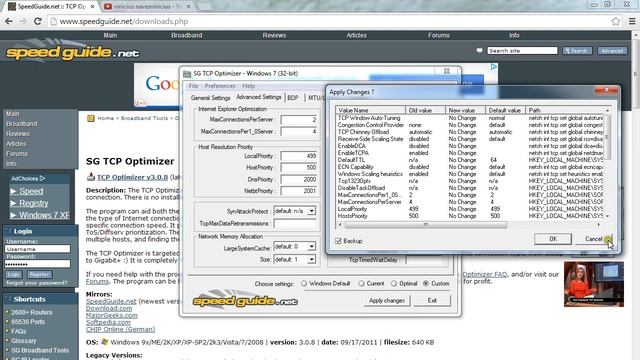This screenshot has width=640, height=360.
Task: Click the Apply changes button
Action: 387,300
